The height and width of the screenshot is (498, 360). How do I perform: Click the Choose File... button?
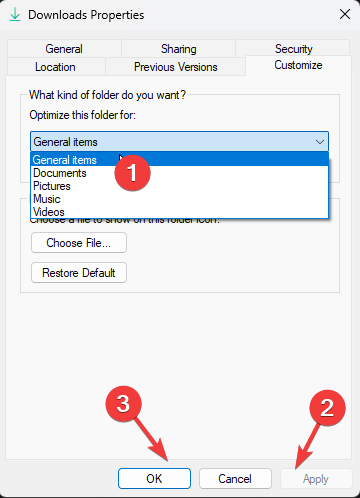click(79, 243)
